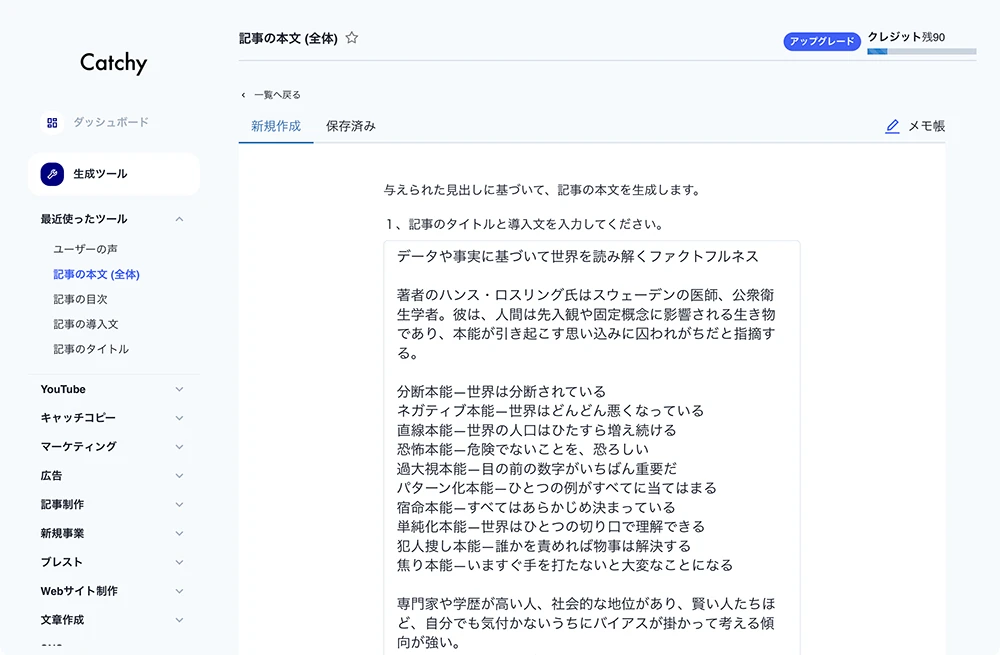Switch to the 保存済み tab

click(351, 126)
